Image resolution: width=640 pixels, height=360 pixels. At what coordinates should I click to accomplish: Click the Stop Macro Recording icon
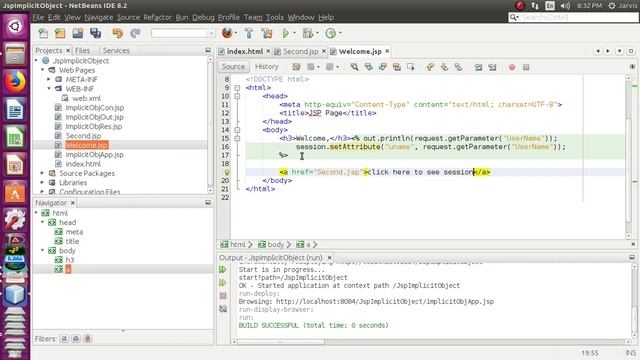point(526,67)
